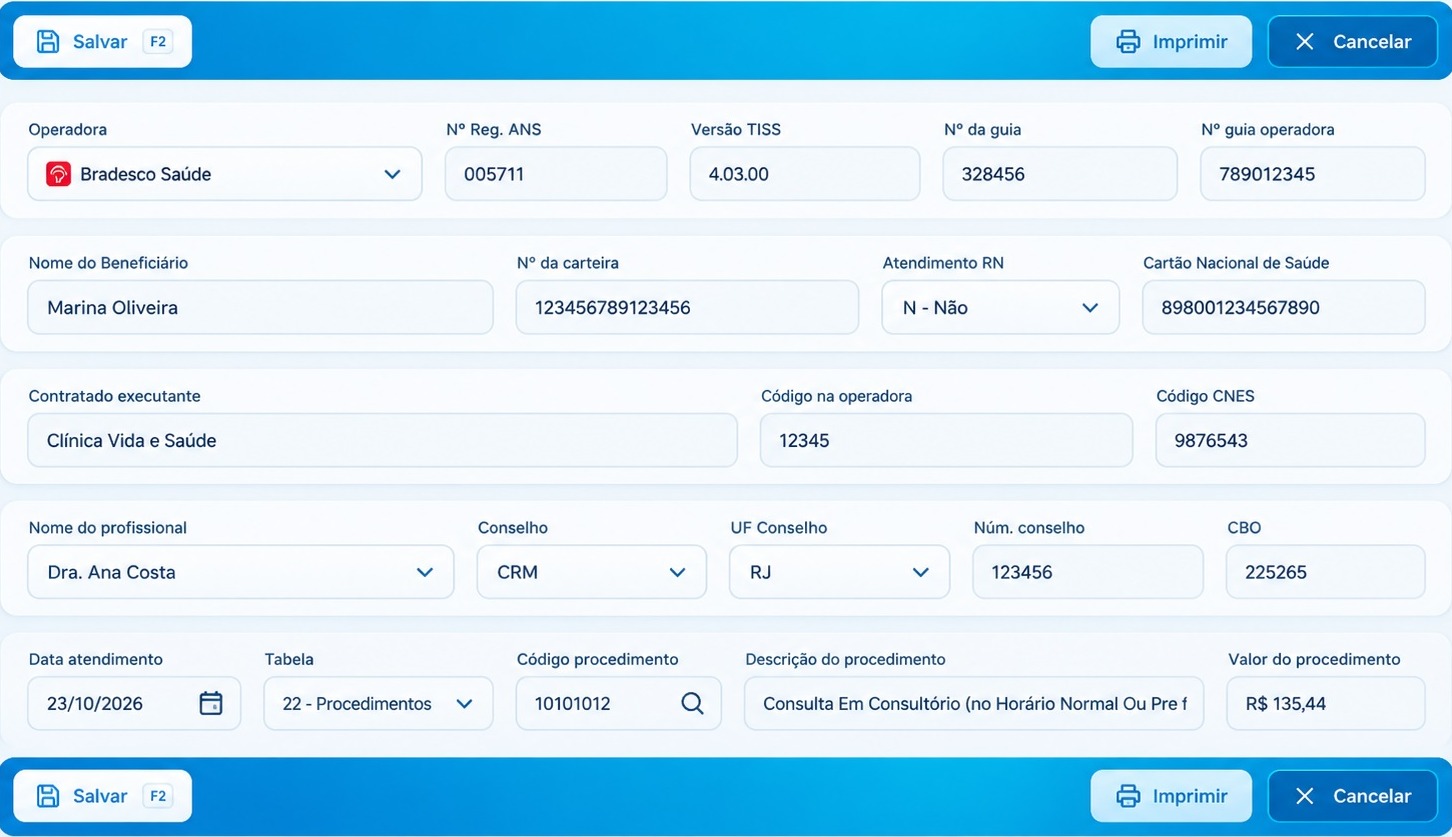Click the Cartão Nacional de Saúde field
Screen dimensions: 1452x837
pos(1284,308)
